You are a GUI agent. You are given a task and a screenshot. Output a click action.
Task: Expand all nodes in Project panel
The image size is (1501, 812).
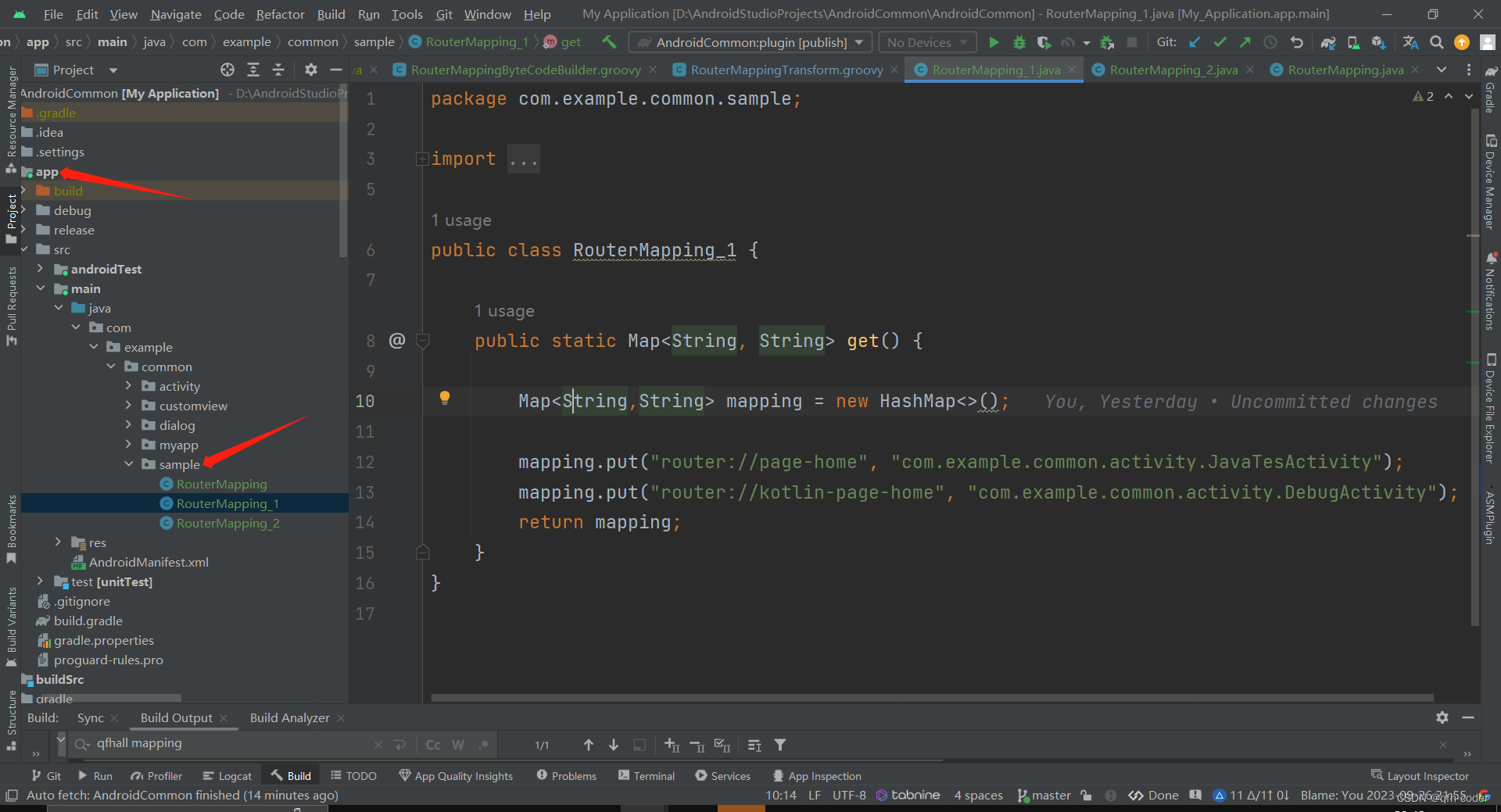click(253, 70)
